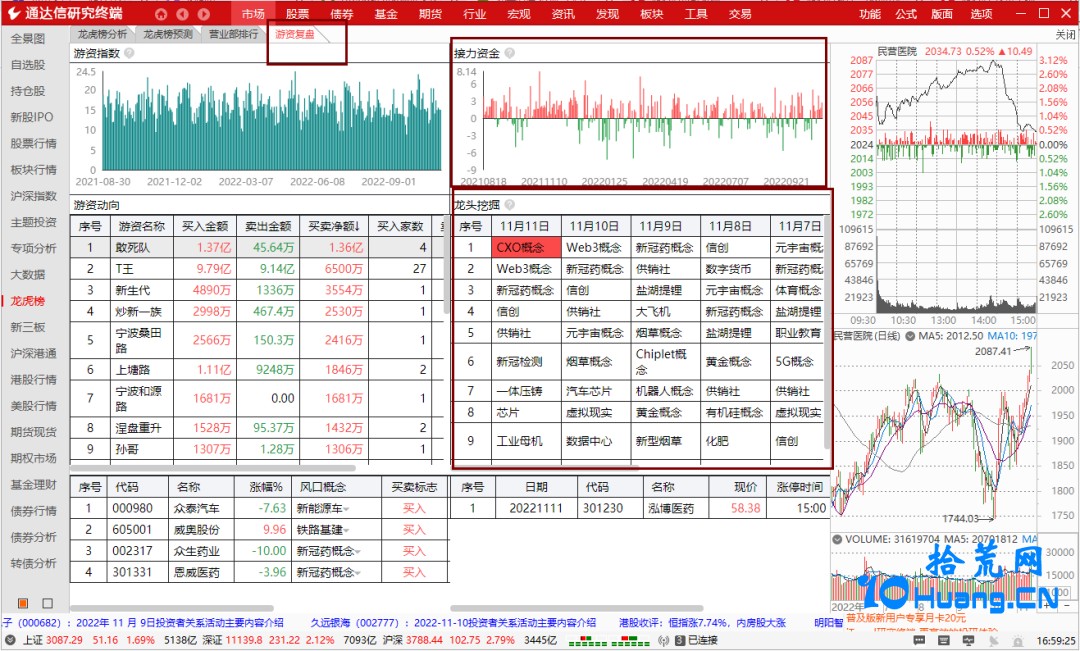Select stock 泓博医药 in the limit-up table
The width and height of the screenshot is (1080, 651).
click(671, 508)
